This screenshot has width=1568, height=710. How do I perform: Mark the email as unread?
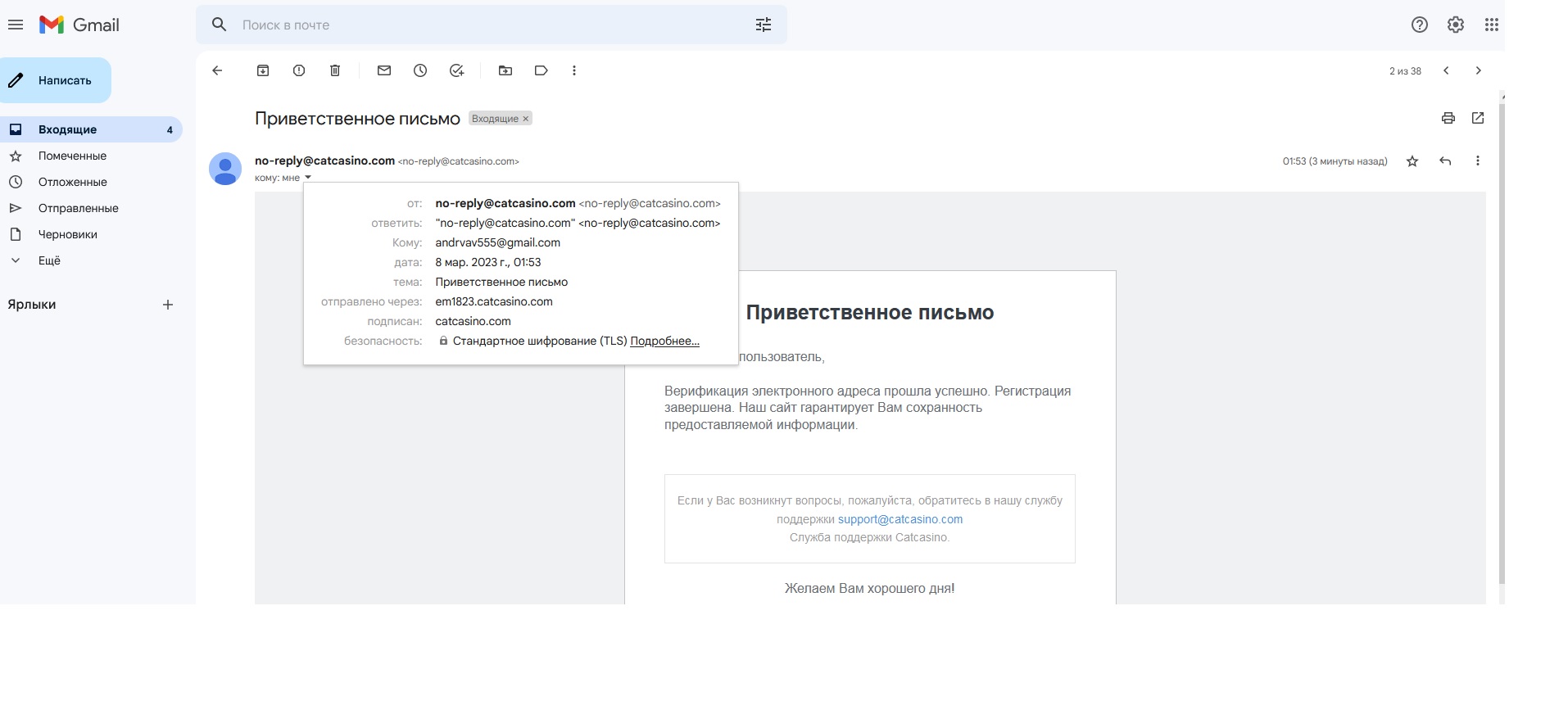coord(384,70)
